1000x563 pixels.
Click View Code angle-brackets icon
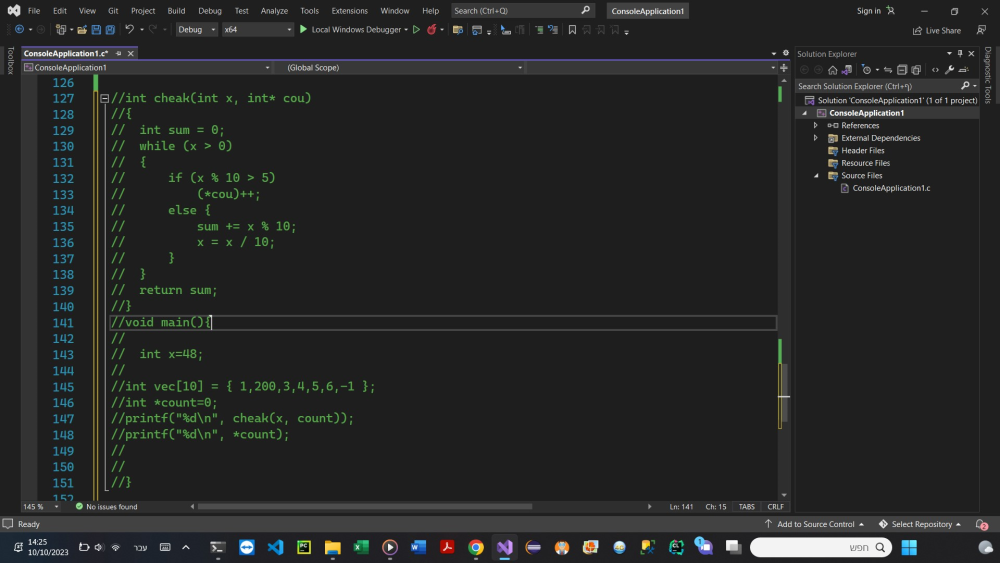pyautogui.click(x=936, y=70)
